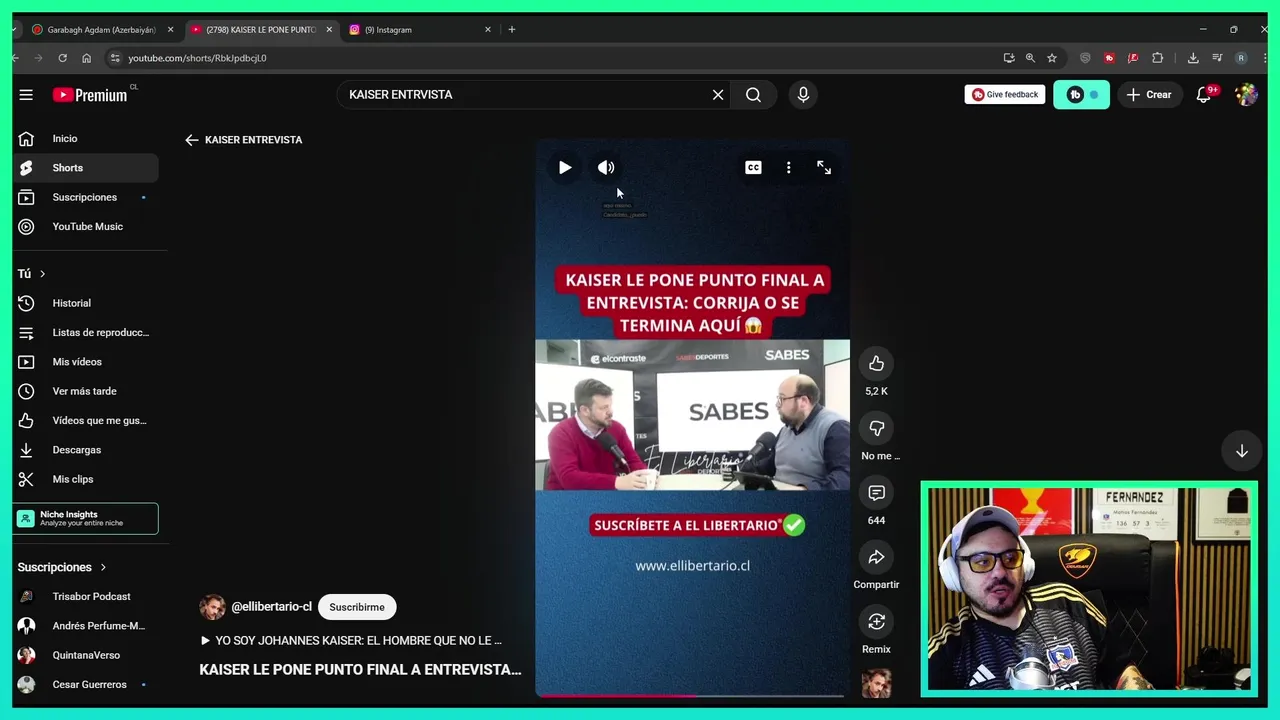Select Shorts in the sidebar
This screenshot has width=1280, height=720.
click(x=86, y=168)
